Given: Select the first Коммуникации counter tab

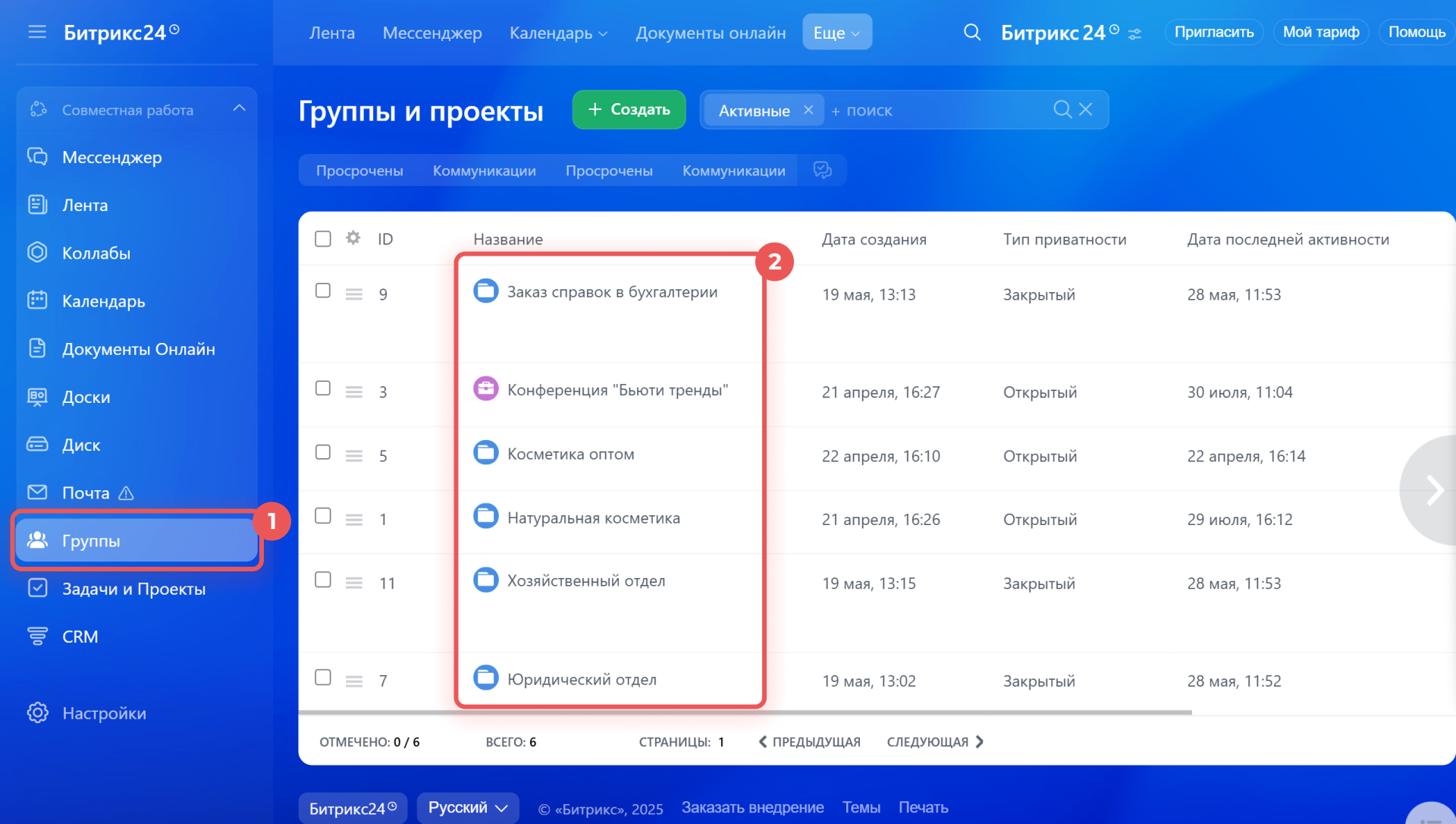Looking at the screenshot, I should (485, 171).
